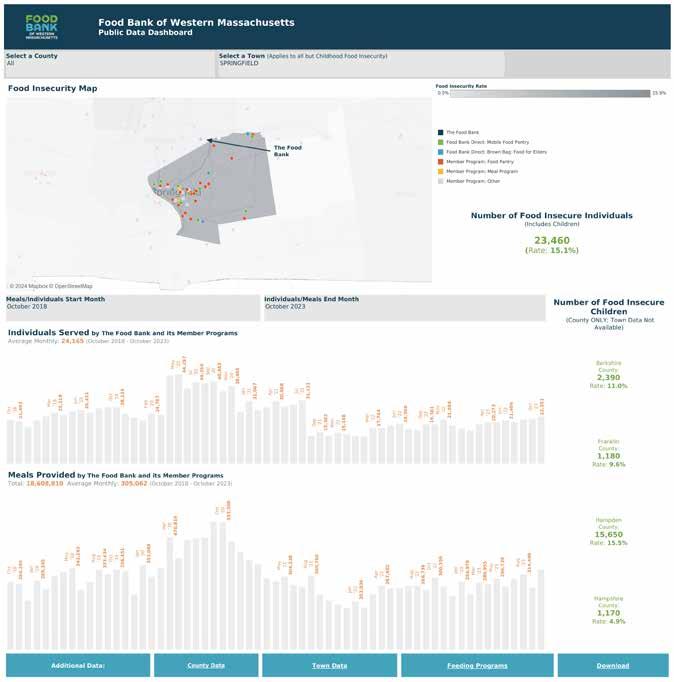Click the Food Insecurity Rate gradient bar
674x682 pixels.
coord(550,94)
